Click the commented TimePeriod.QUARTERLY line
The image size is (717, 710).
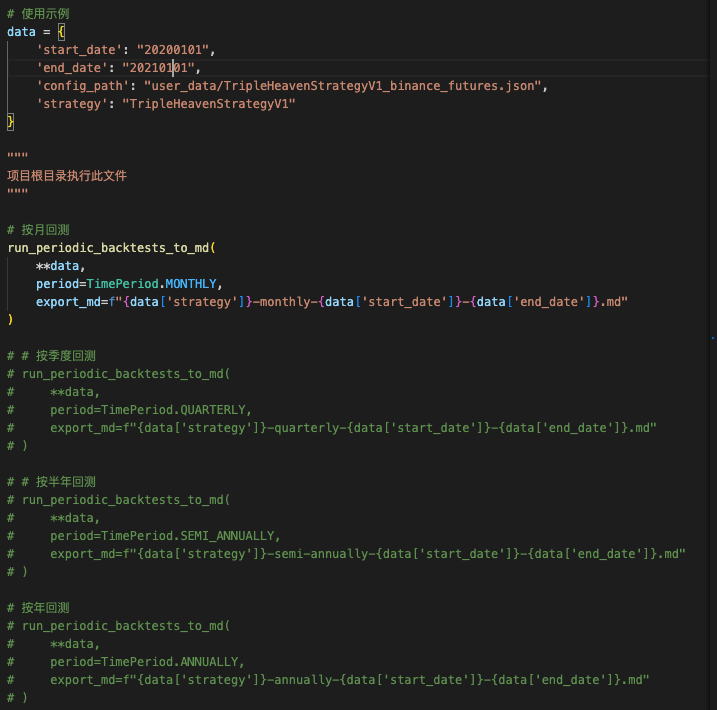pyautogui.click(x=150, y=410)
